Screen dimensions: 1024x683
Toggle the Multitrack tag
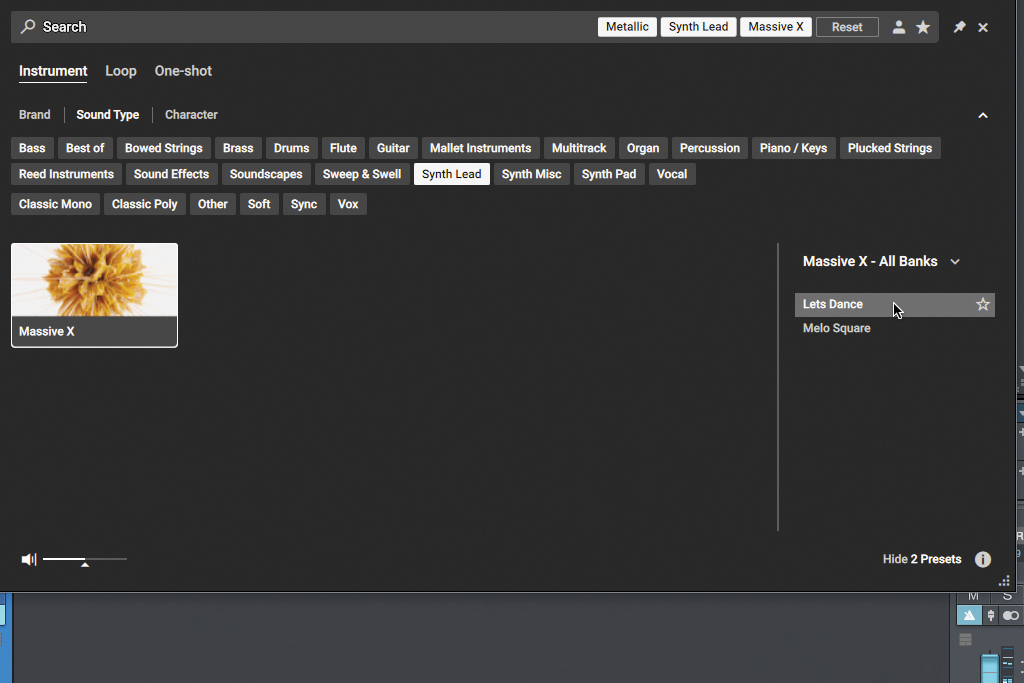(x=579, y=148)
